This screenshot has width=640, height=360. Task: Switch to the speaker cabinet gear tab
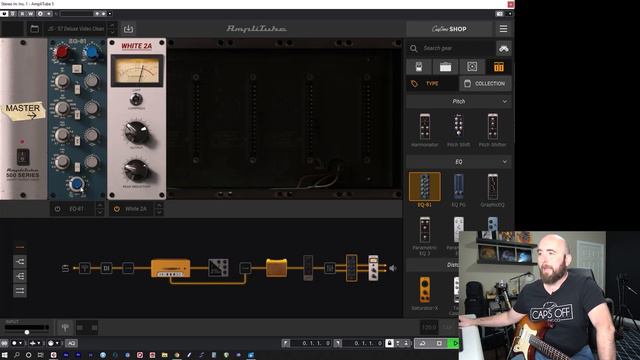pyautogui.click(x=472, y=67)
